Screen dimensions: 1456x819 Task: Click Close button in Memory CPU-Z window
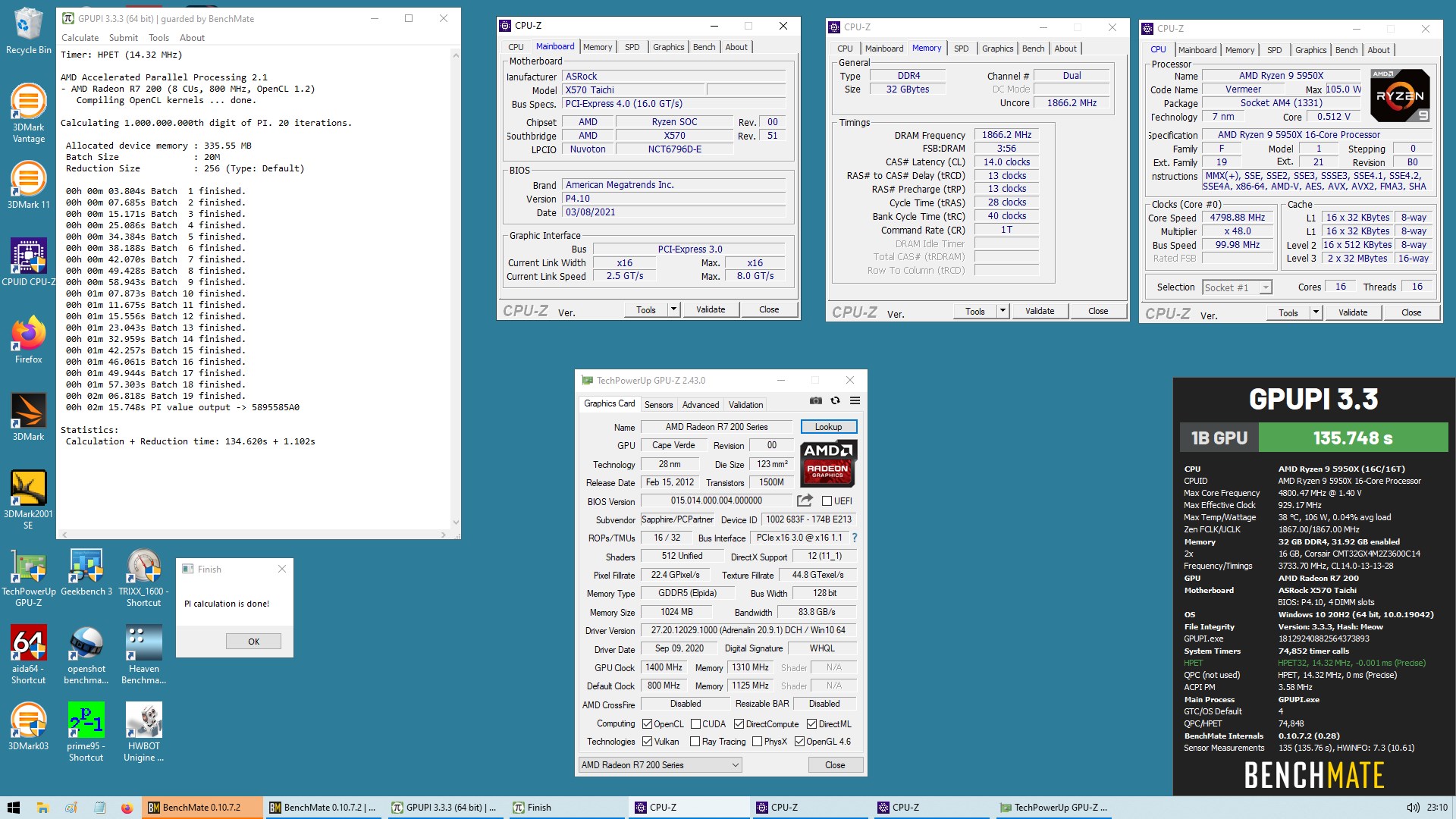click(1097, 311)
